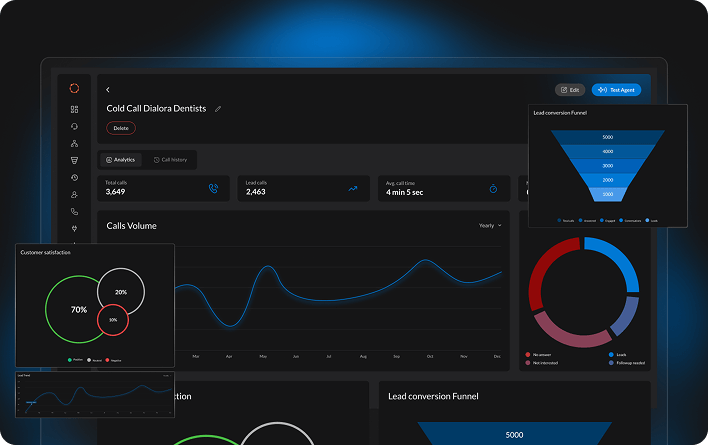This screenshot has width=708, height=445.
Task: Launch the Test Agent button
Action: click(x=616, y=90)
